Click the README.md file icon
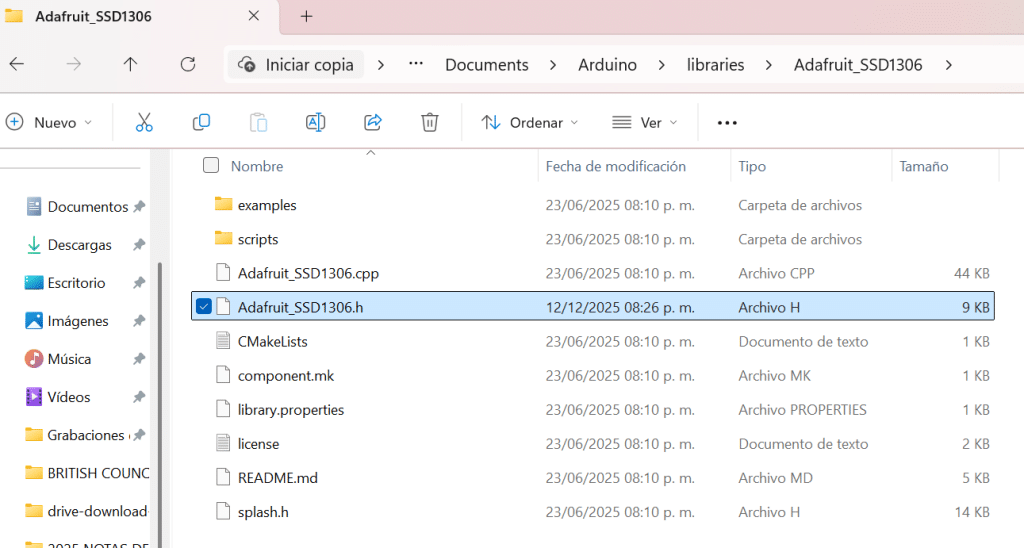Screen dimensions: 1024x548 [223, 477]
